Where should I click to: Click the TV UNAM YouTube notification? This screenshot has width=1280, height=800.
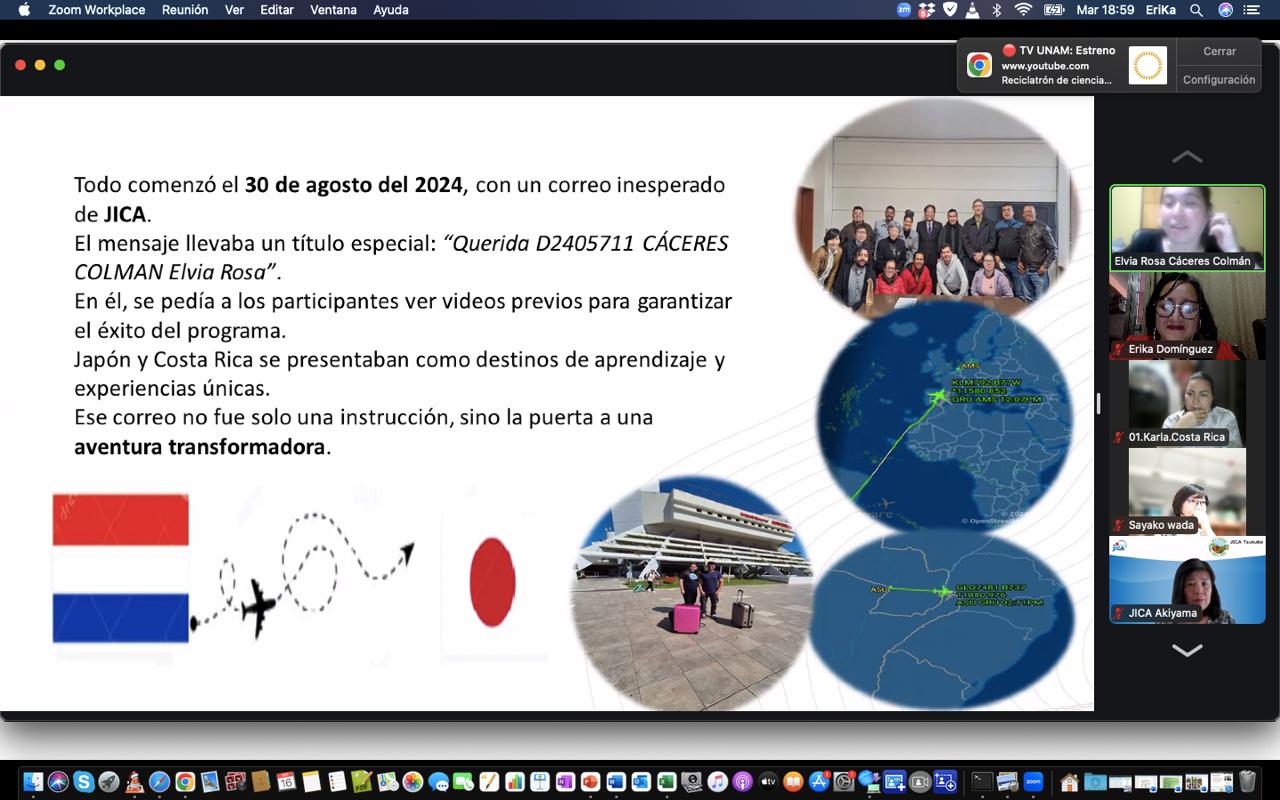(1060, 66)
